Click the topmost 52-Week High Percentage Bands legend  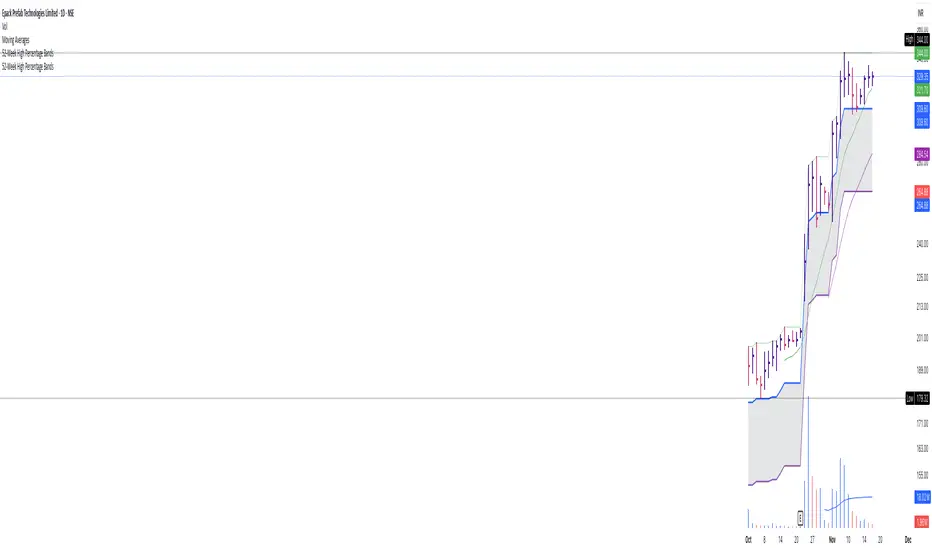coord(27,53)
